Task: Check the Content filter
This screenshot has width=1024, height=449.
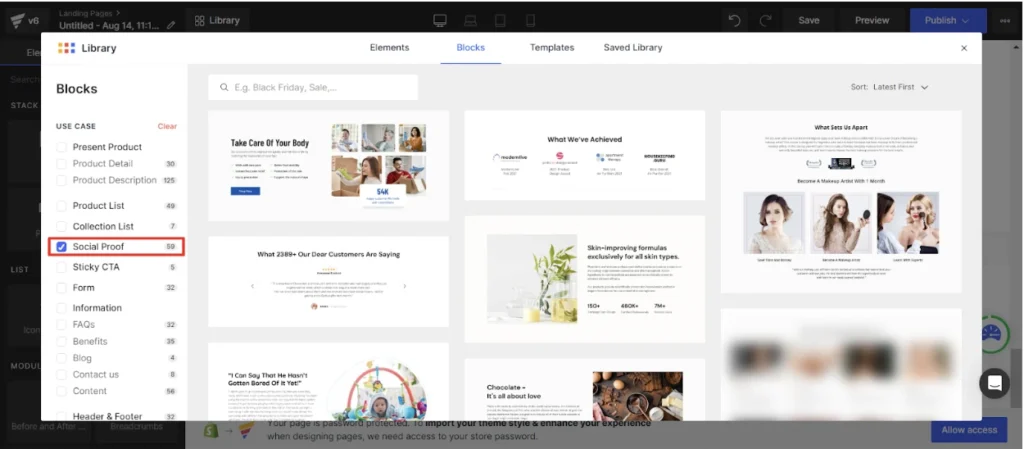Action: click(61, 391)
